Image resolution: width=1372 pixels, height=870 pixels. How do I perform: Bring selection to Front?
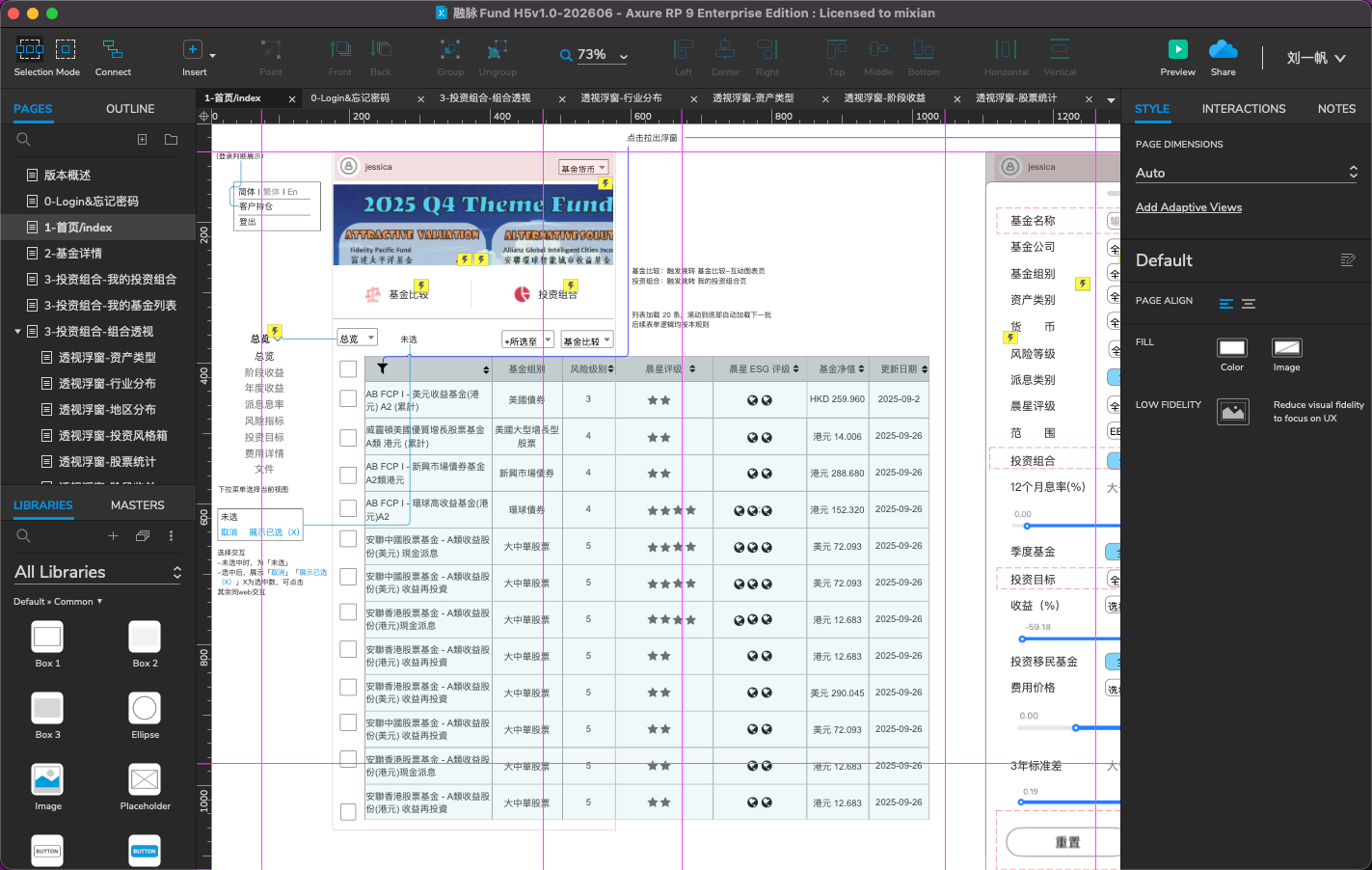tap(340, 57)
